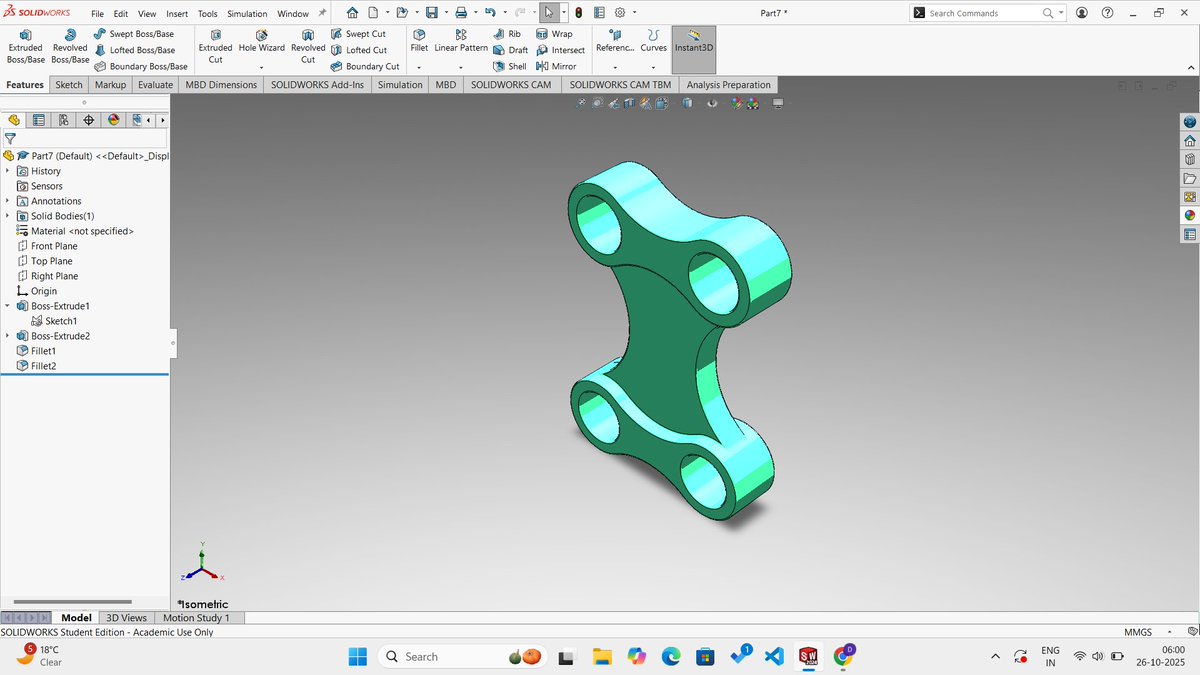
Task: Select the Draft tool
Action: click(x=511, y=50)
